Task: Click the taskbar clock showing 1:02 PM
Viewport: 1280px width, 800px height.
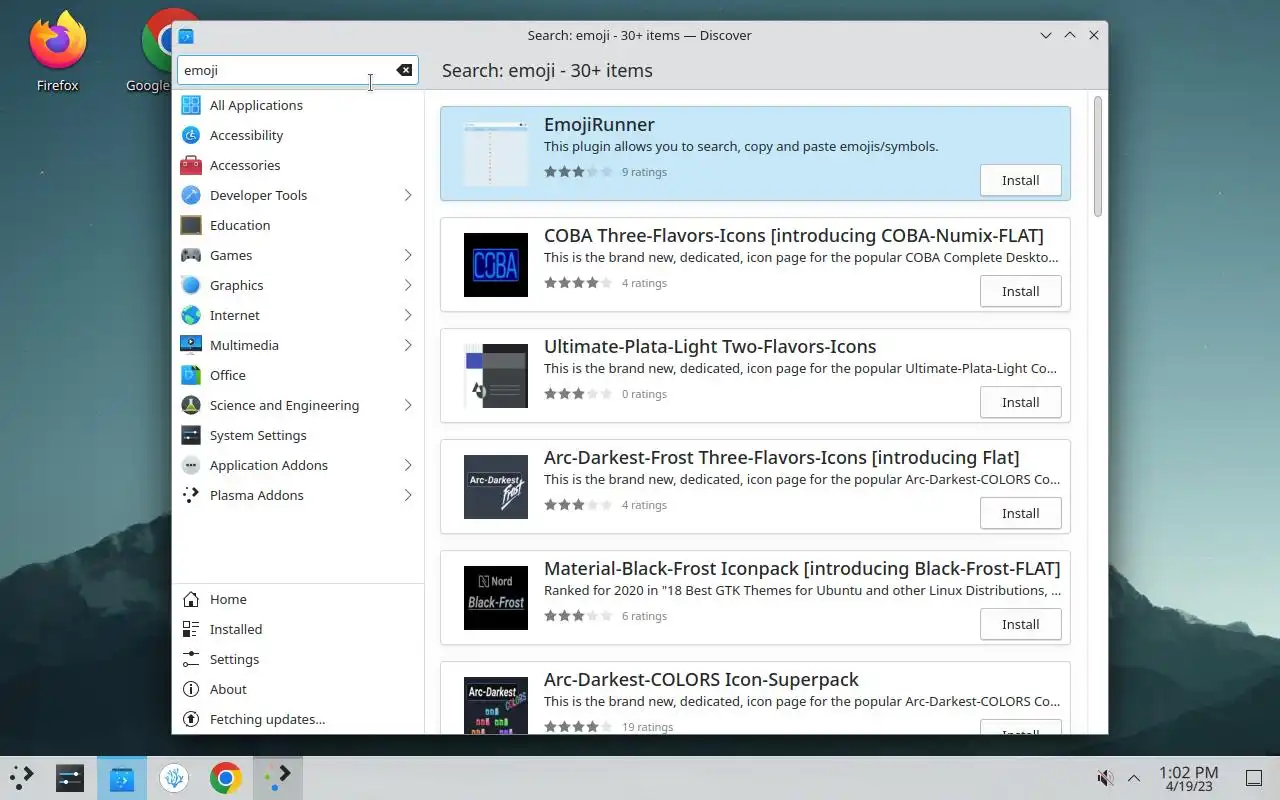Action: (x=1188, y=778)
